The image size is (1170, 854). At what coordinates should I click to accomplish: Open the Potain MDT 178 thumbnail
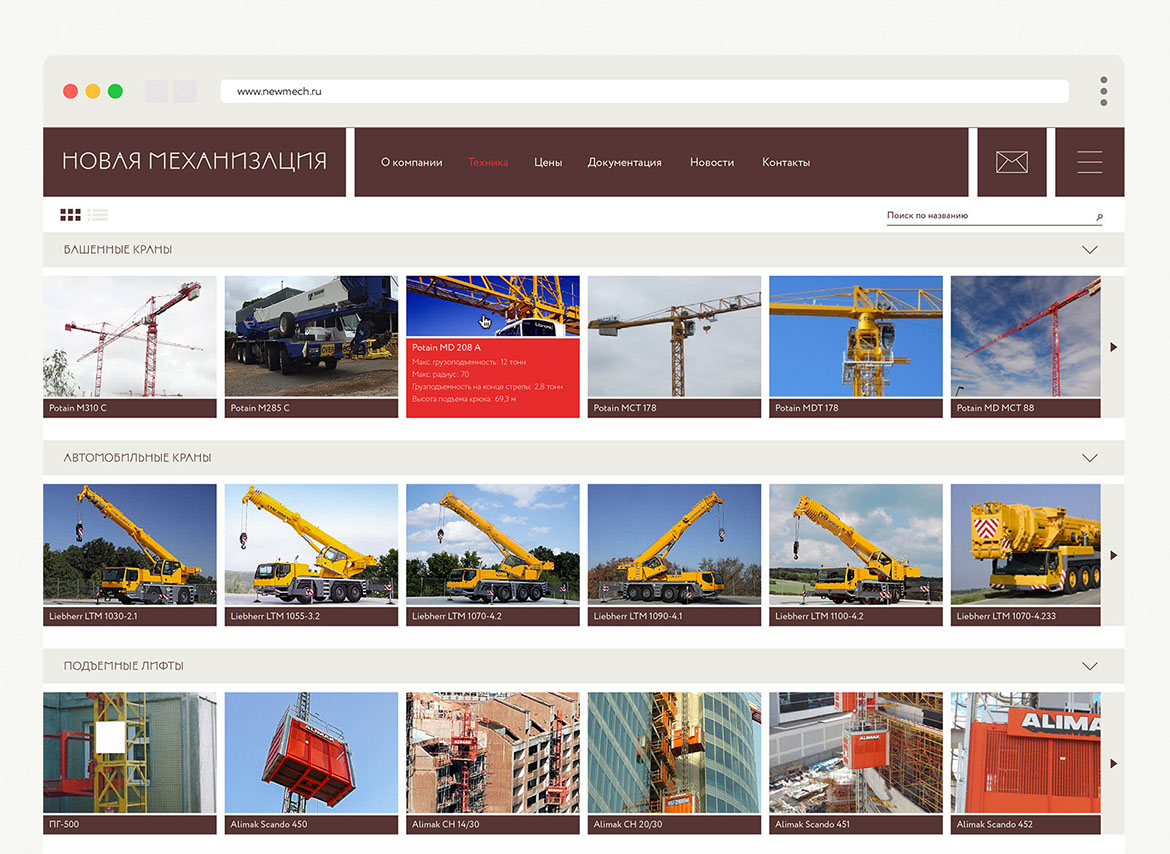tap(856, 346)
